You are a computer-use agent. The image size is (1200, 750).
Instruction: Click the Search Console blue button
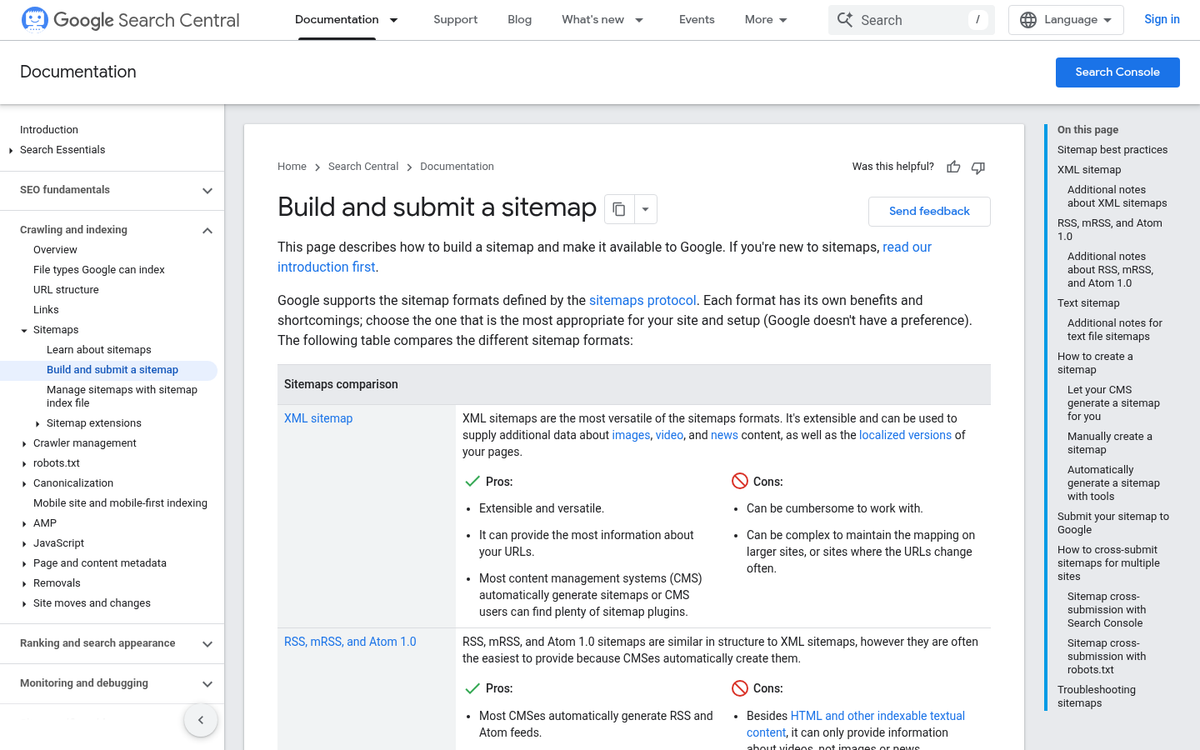point(1117,71)
